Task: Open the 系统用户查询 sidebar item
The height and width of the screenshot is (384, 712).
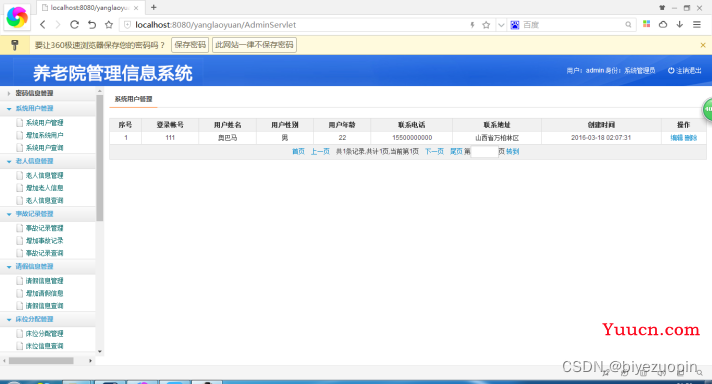Action: click(44, 148)
